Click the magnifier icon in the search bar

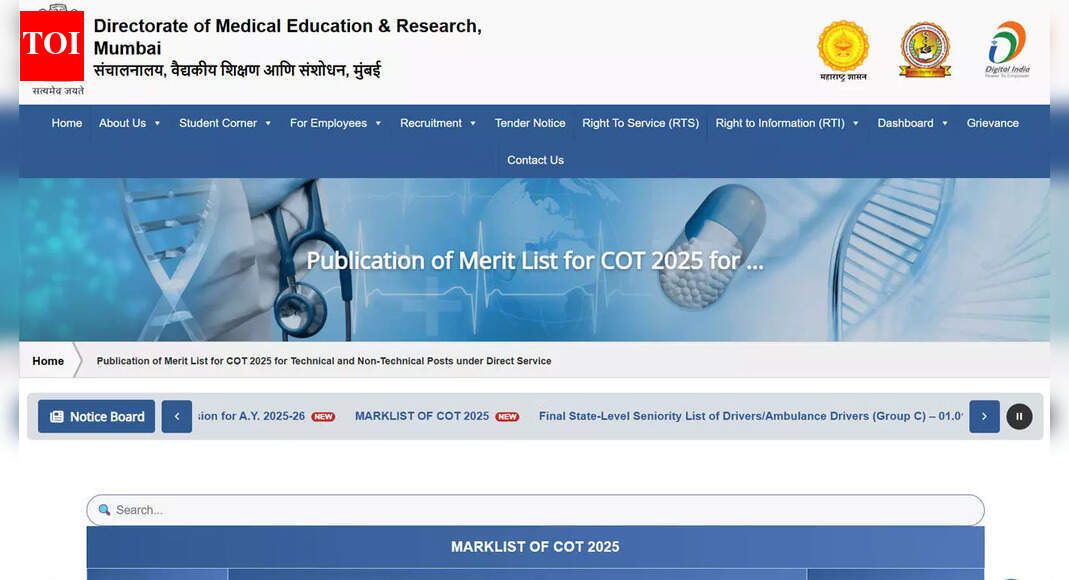(x=104, y=510)
